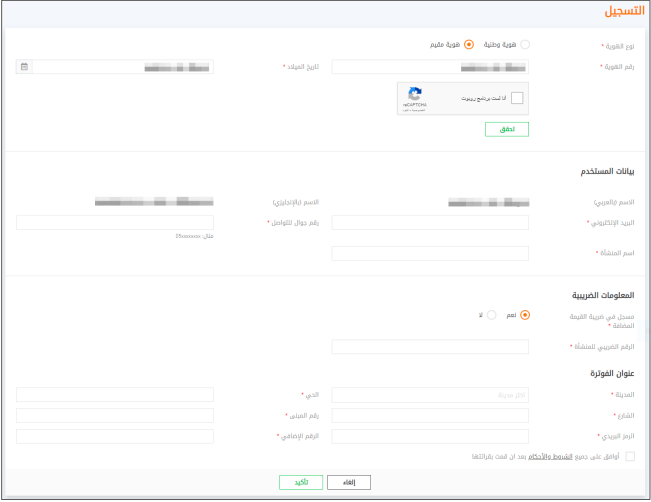Open the city (المدينة) selection field
This screenshot has width=651, height=502.
[x=430, y=395]
